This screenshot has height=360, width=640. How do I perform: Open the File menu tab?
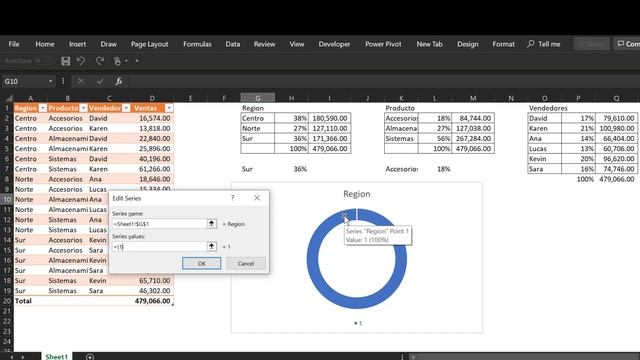(14, 44)
